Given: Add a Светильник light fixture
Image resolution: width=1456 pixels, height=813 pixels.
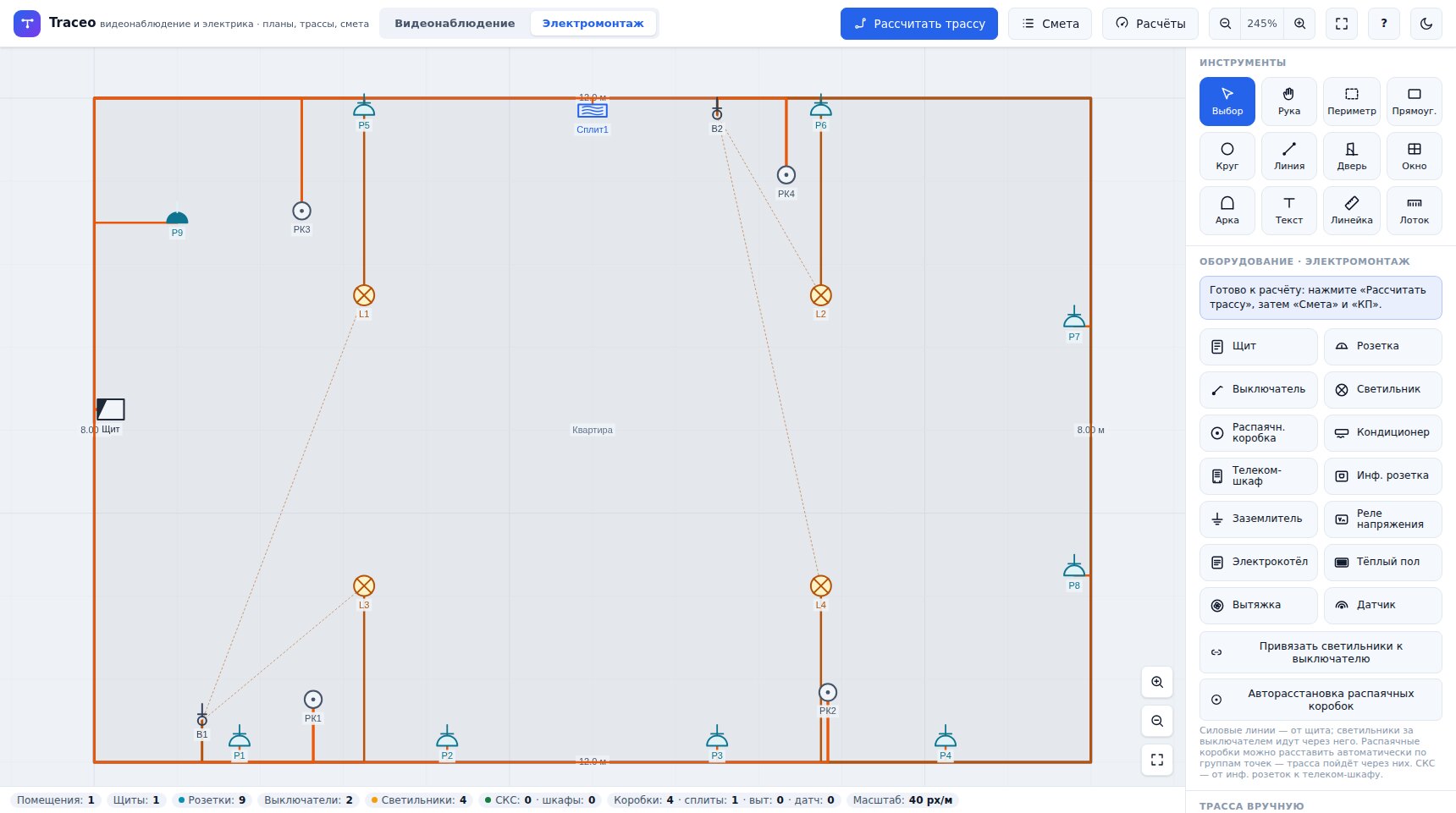Looking at the screenshot, I should click(1383, 389).
